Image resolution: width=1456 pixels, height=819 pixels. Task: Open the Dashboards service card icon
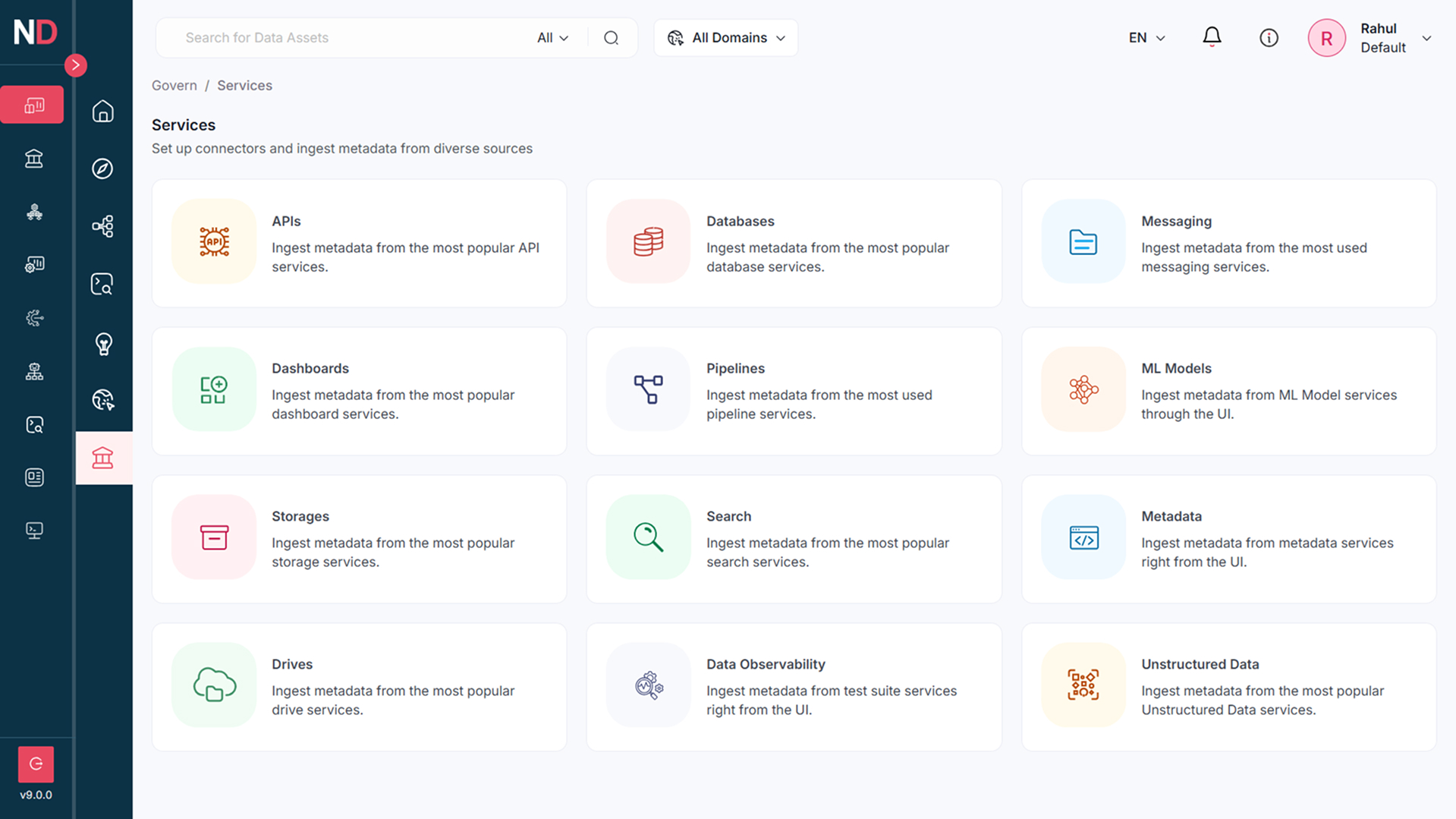pyautogui.click(x=214, y=389)
